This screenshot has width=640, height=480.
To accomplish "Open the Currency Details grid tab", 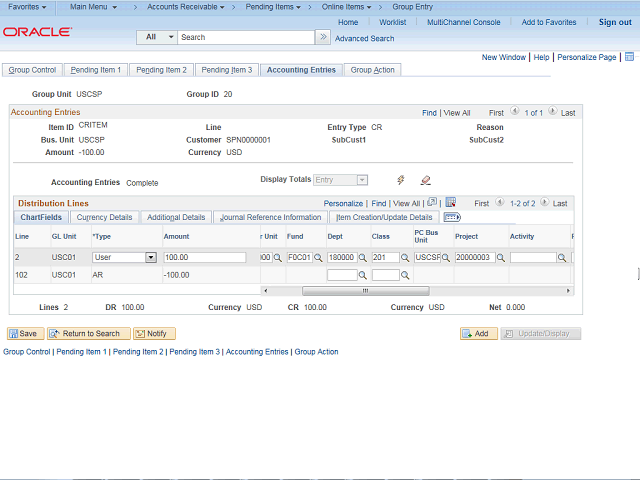I will (x=104, y=217).
